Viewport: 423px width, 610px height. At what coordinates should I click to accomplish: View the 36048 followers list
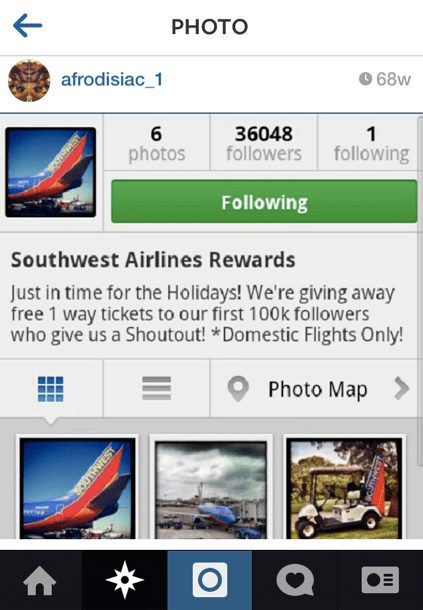(264, 143)
